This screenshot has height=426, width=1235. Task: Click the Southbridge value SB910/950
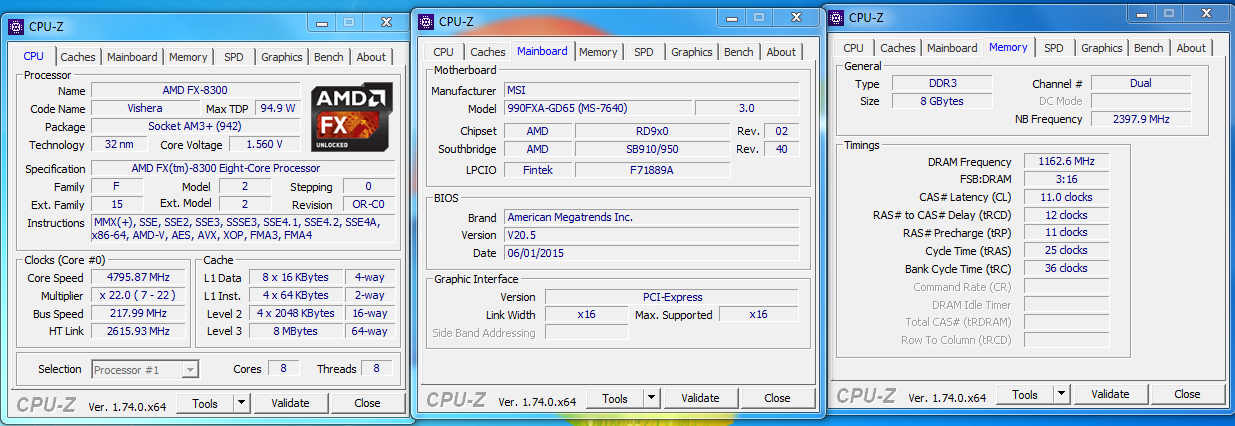[x=652, y=149]
